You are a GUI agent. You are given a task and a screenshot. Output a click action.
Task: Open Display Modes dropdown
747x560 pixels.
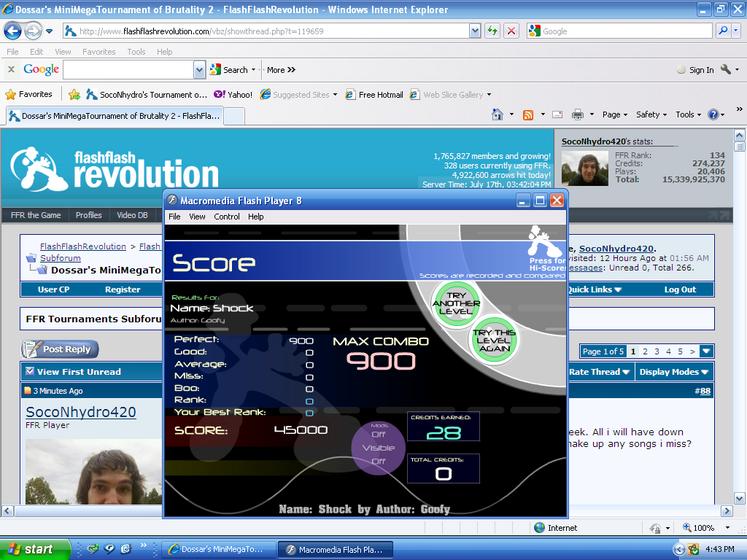click(x=674, y=372)
